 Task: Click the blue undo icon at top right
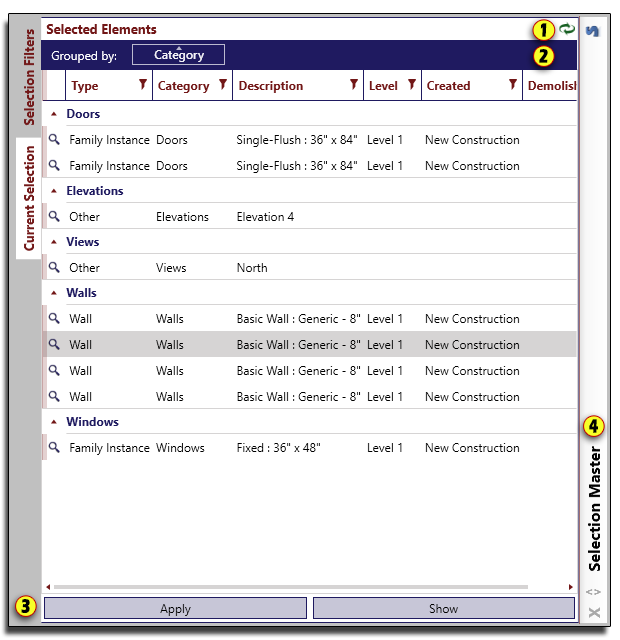pyautogui.click(x=593, y=31)
